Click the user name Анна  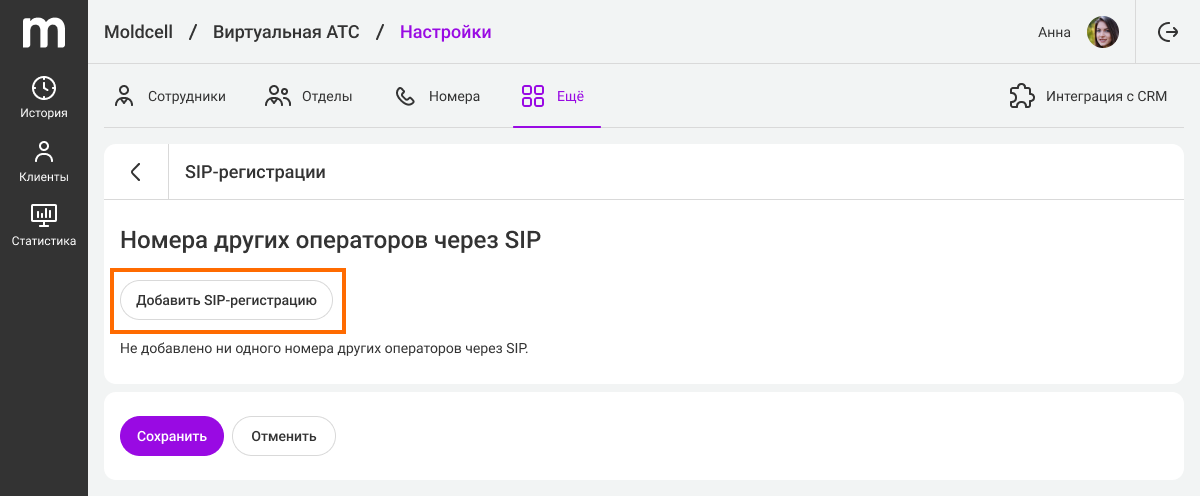click(x=1054, y=32)
